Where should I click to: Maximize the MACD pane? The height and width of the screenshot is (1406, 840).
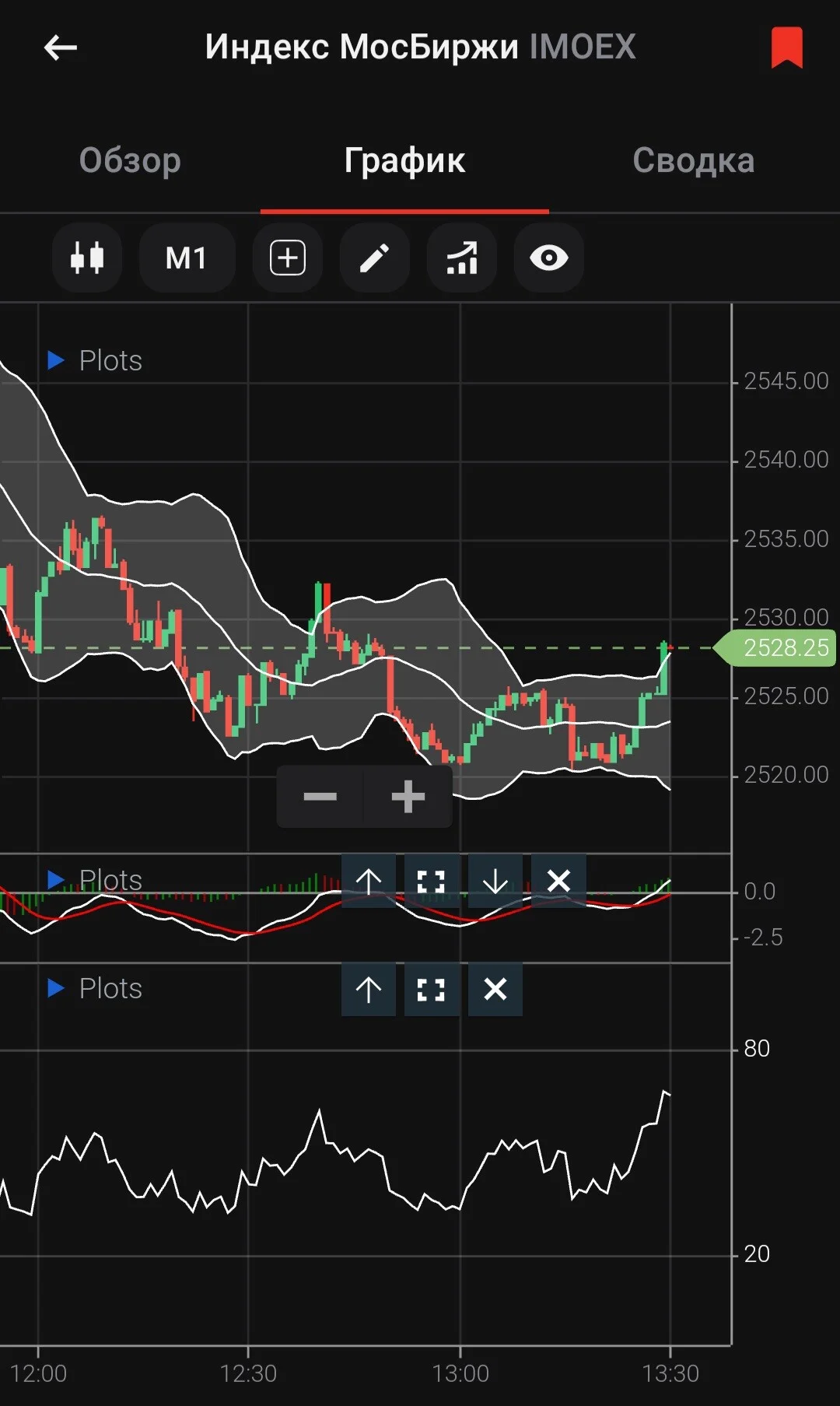[432, 881]
